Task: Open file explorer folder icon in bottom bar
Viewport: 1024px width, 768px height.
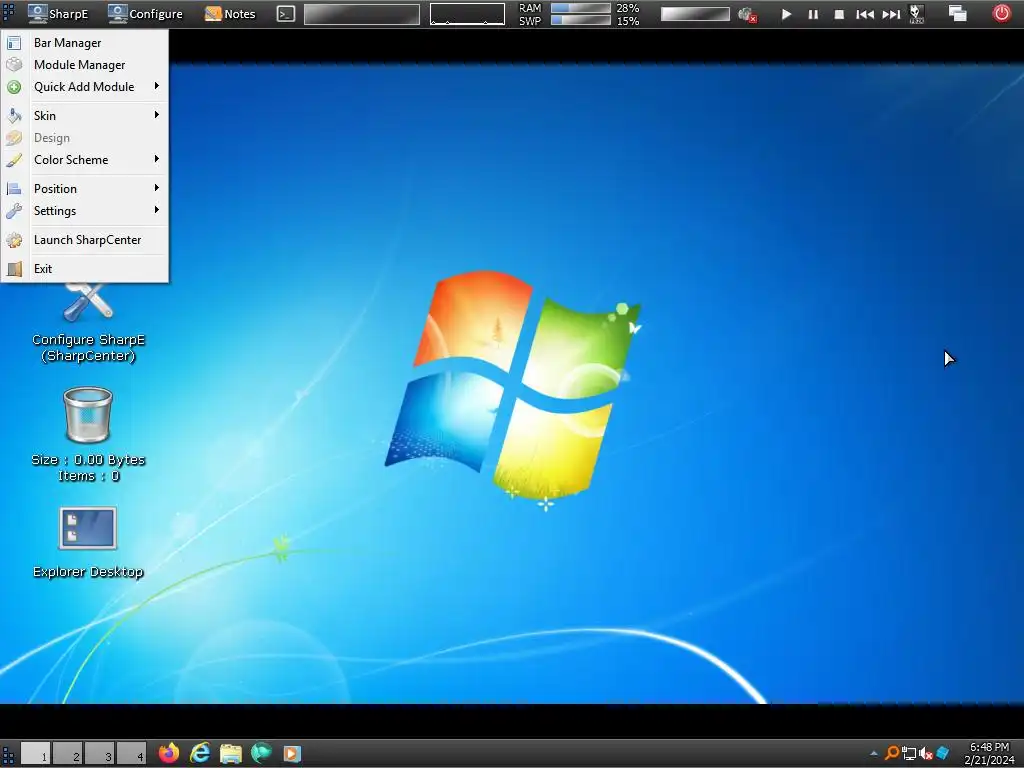Action: pyautogui.click(x=231, y=753)
